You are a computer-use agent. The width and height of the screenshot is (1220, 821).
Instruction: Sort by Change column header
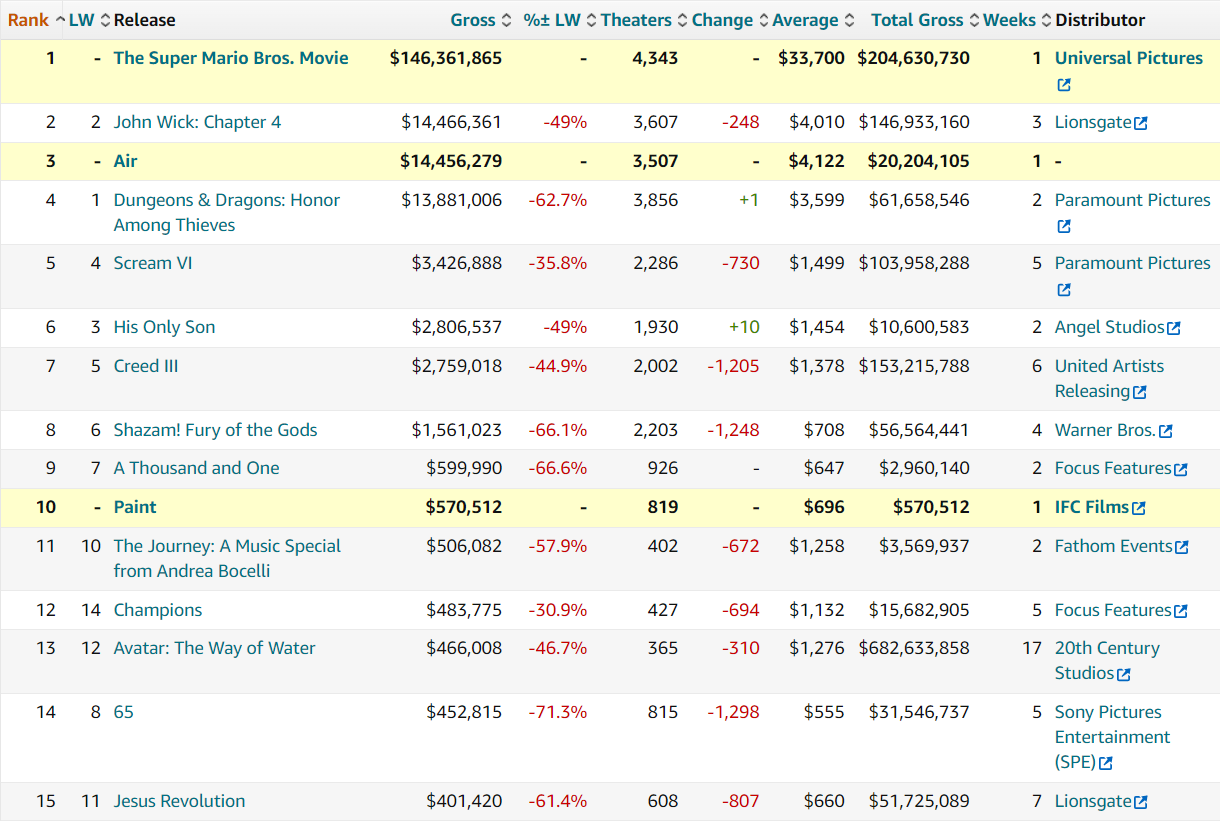pos(722,20)
